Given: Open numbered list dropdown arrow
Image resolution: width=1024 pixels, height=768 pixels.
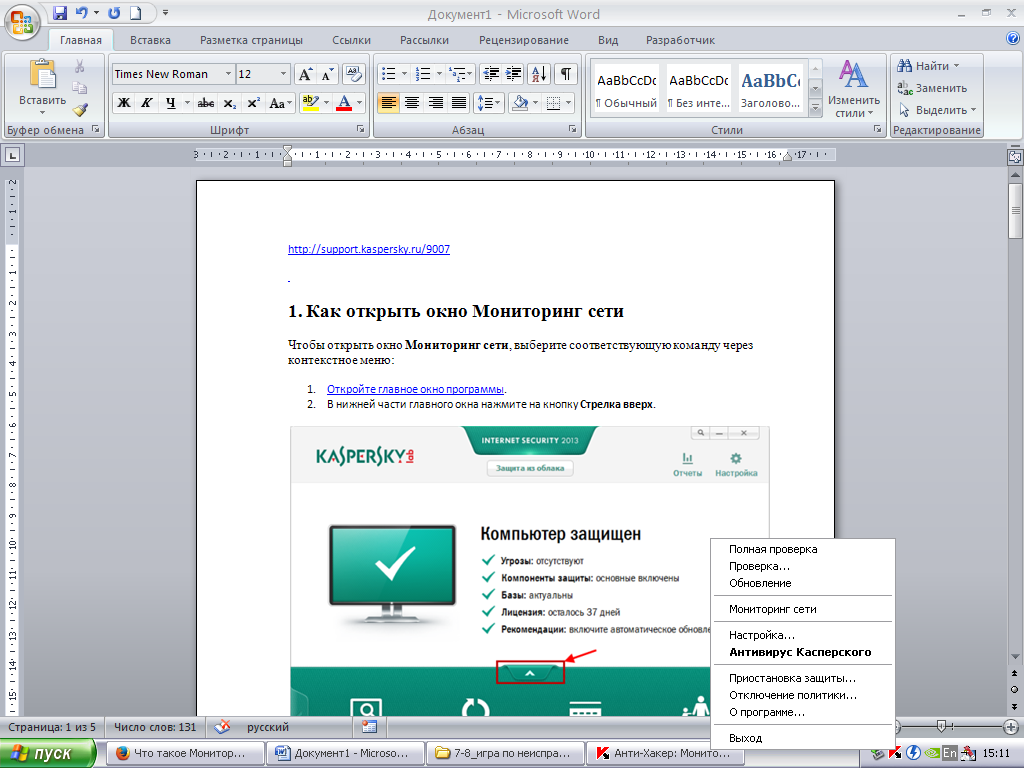Looking at the screenshot, I should point(439,74).
